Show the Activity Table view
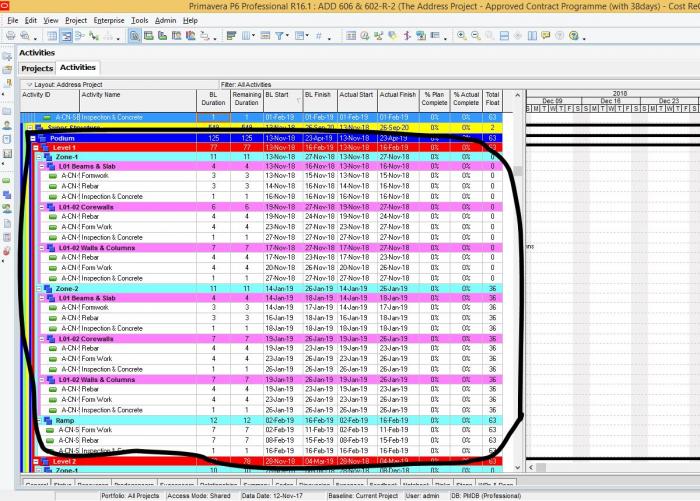Screen dimensions: 700x501 point(52,36)
